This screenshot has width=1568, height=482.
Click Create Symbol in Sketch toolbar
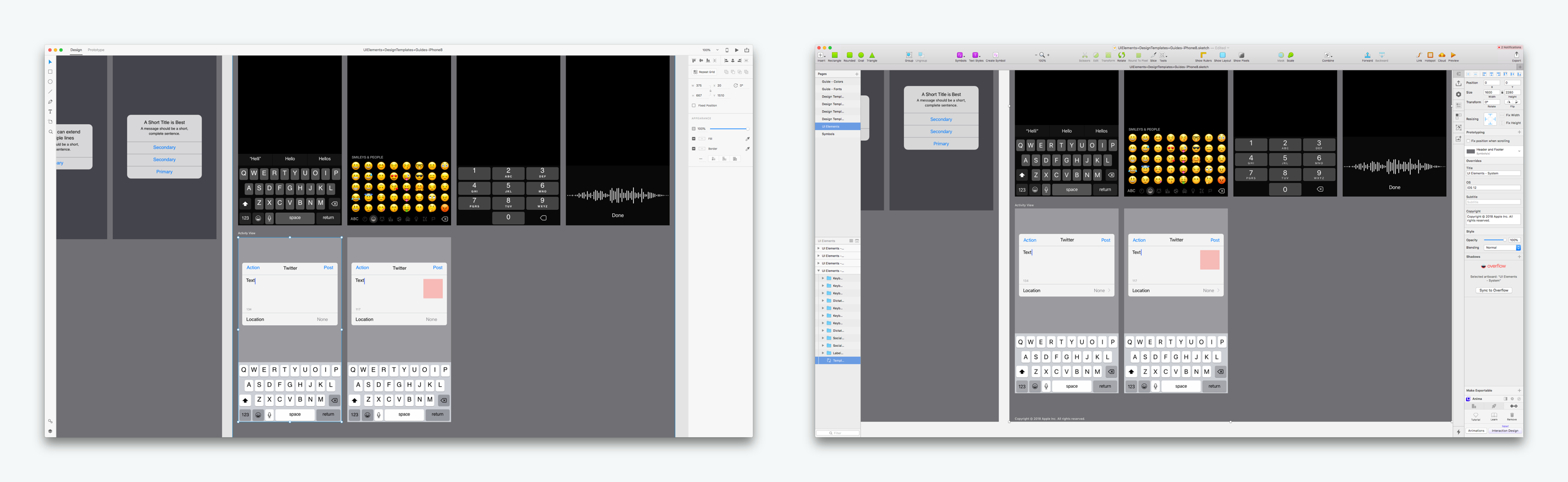click(996, 57)
